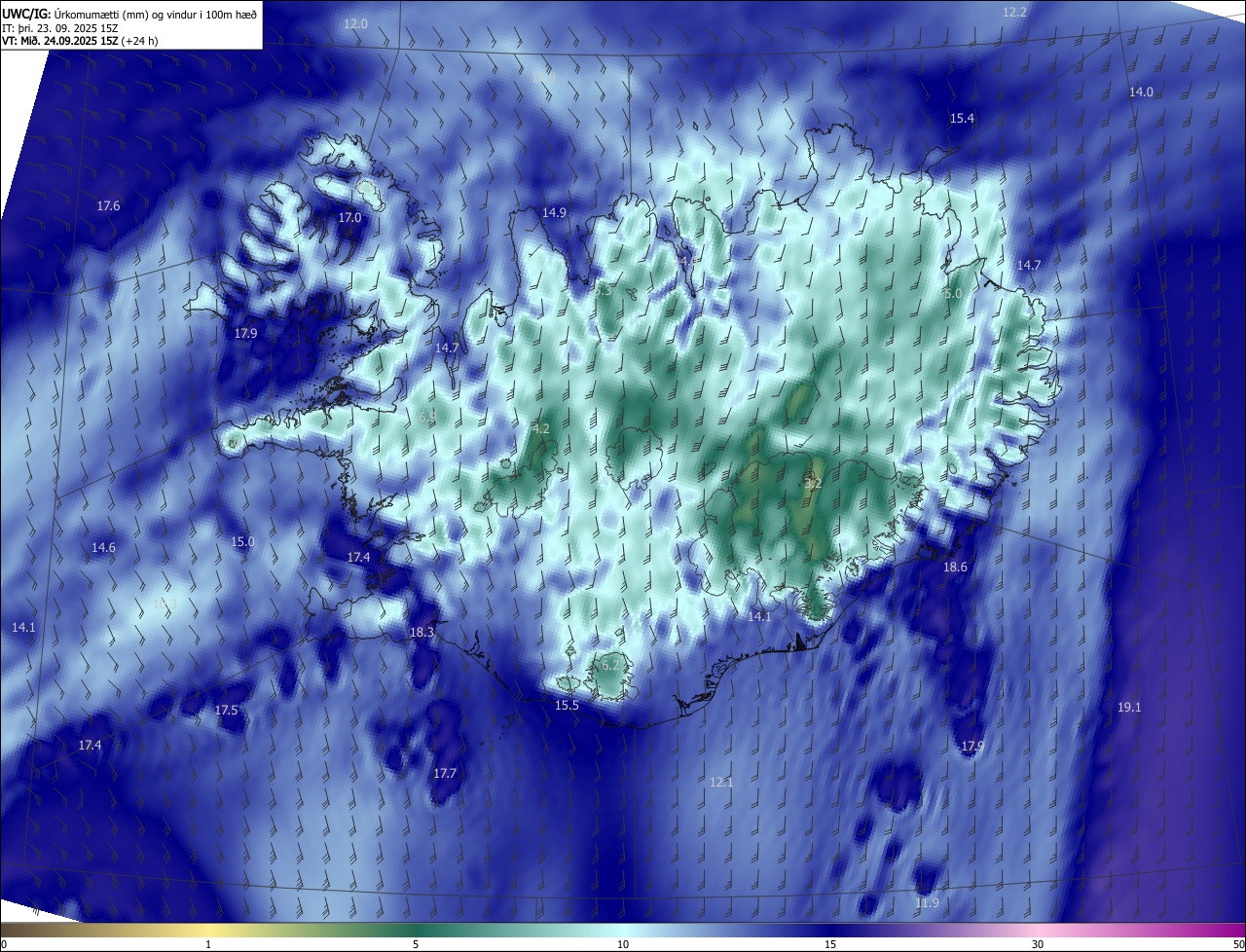The image size is (1246, 952).
Task: Click the colorbar tick label 30
Action: click(x=1038, y=944)
